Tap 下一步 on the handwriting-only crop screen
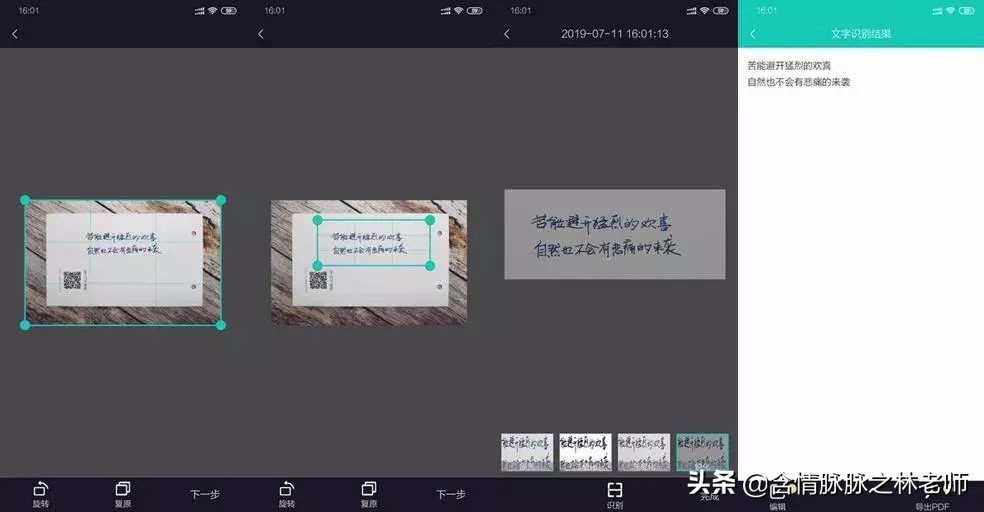The height and width of the screenshot is (512, 984). click(x=451, y=494)
